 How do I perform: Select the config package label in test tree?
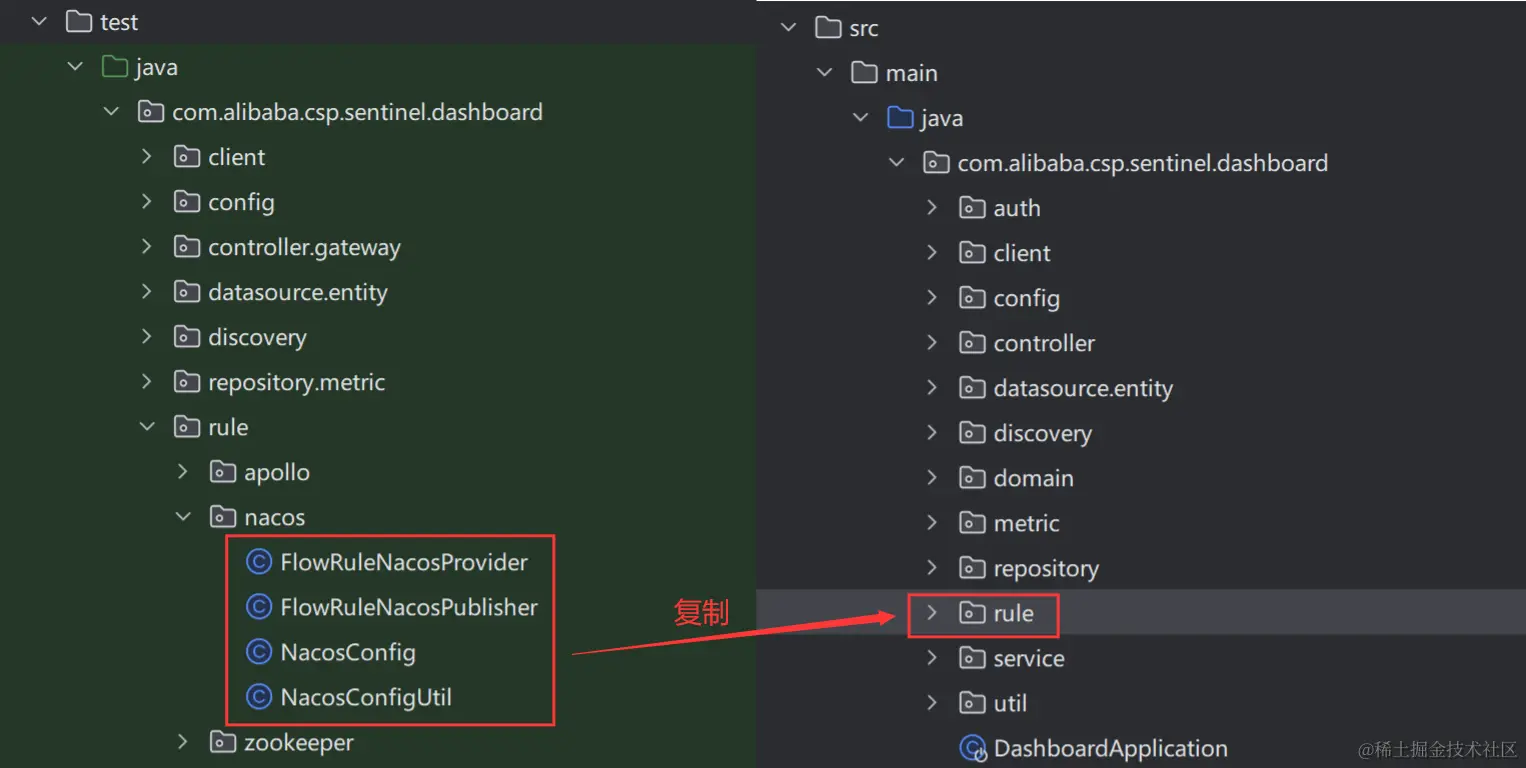pyautogui.click(x=241, y=202)
